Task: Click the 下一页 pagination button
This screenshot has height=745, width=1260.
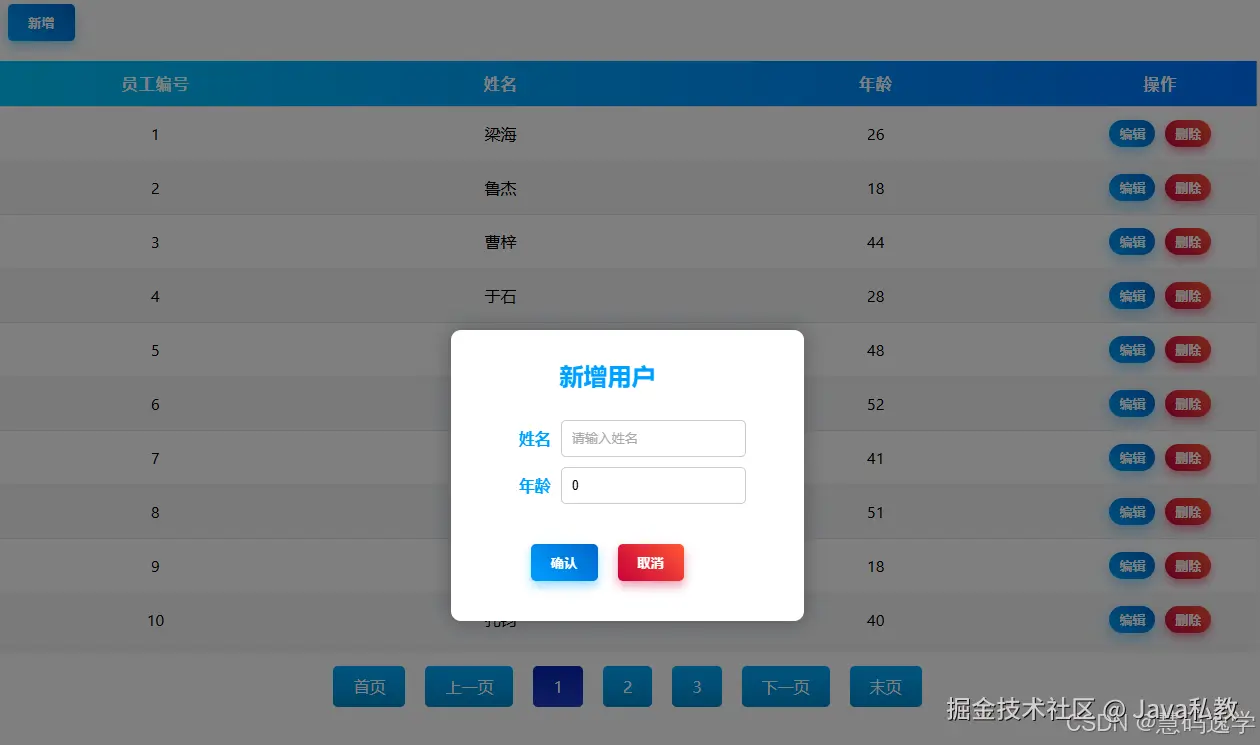Action: coord(785,686)
